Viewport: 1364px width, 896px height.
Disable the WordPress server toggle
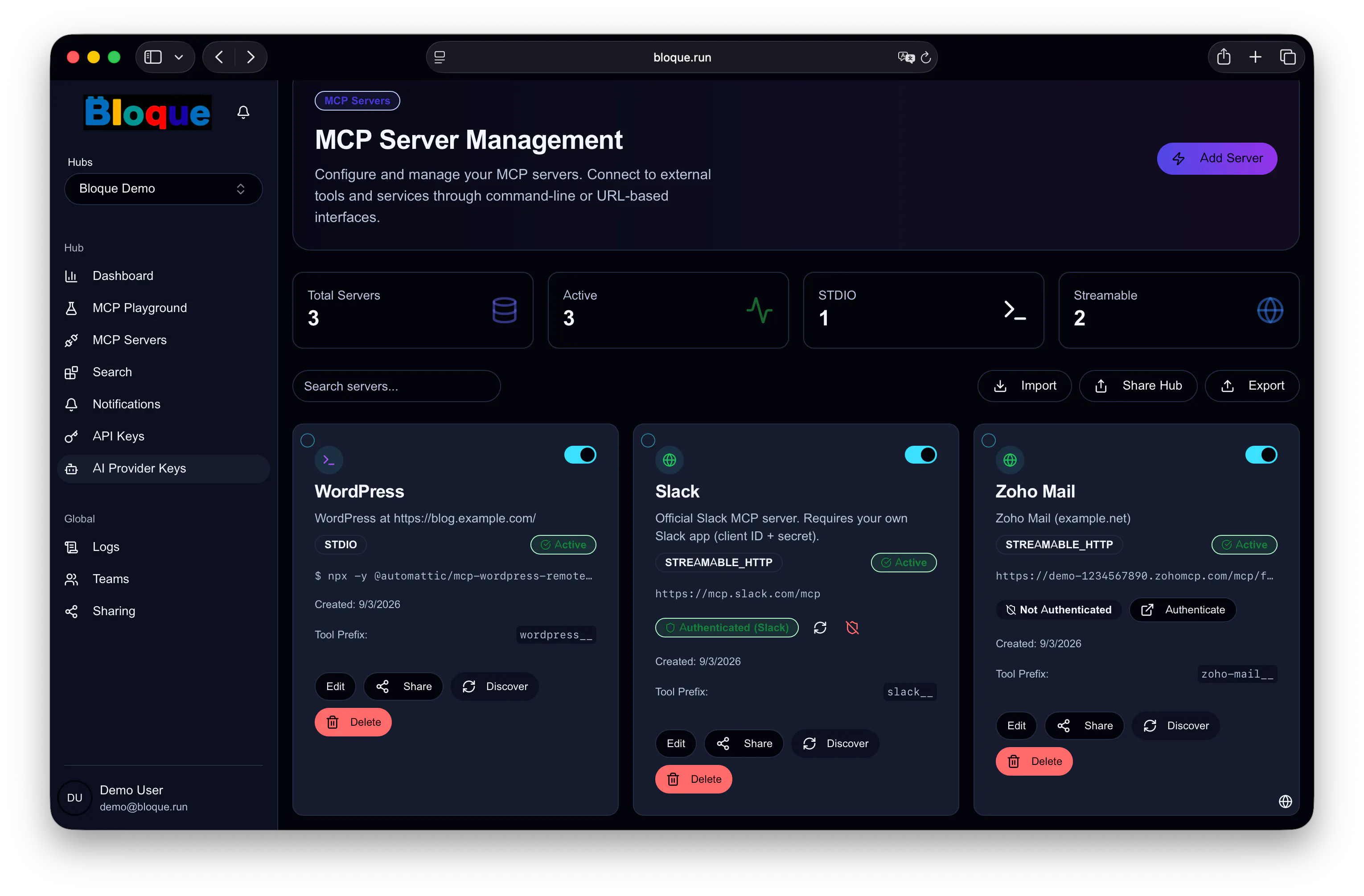pos(580,455)
